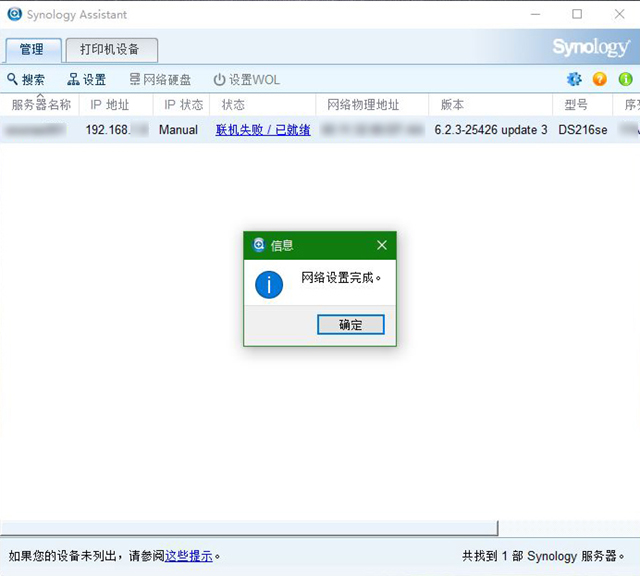Open the 这些提示 help link
The width and height of the screenshot is (640, 576).
pyautogui.click(x=189, y=556)
